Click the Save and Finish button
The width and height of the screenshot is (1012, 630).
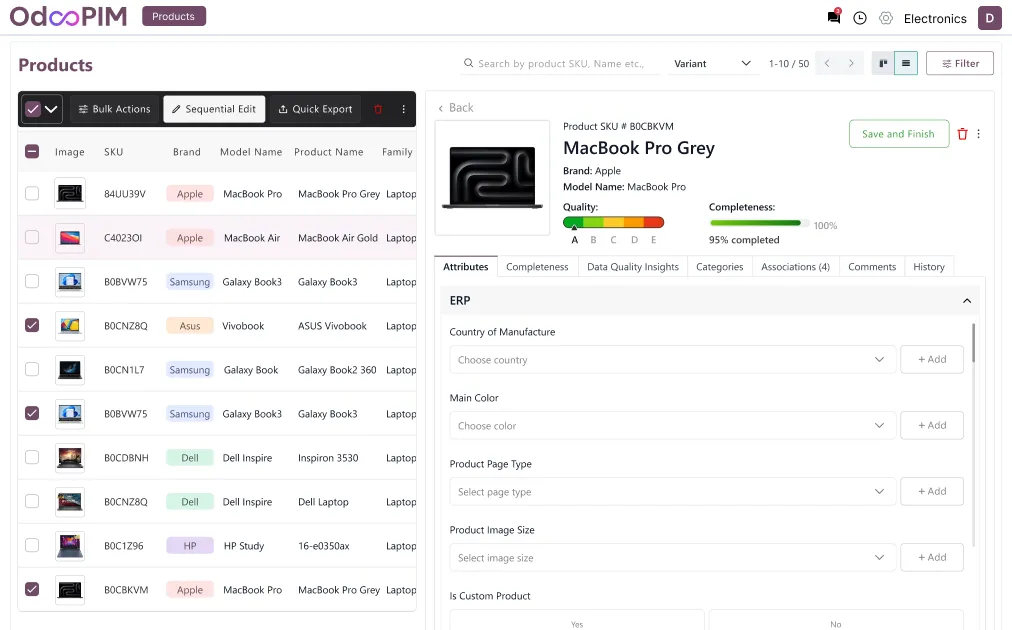pos(898,134)
